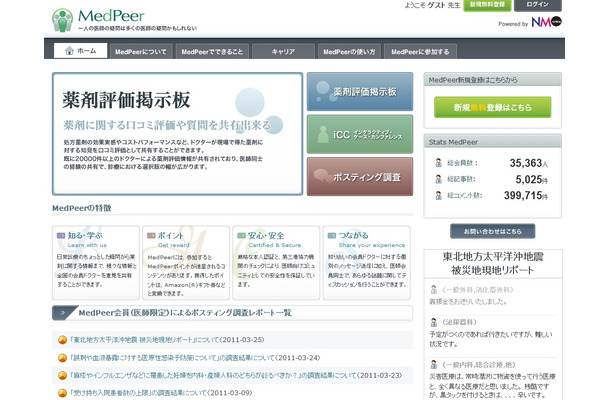Click orange bullet for 2011-03-24 report
The height and width of the screenshot is (400, 610).
click(x=62, y=358)
